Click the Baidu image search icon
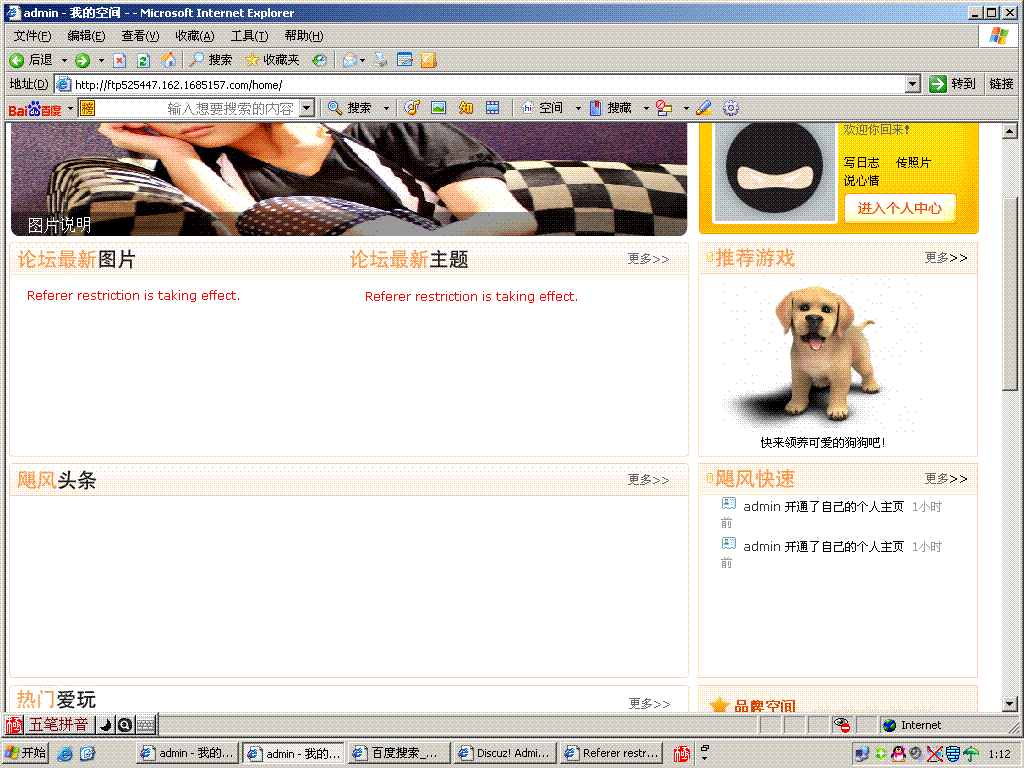 [x=438, y=108]
